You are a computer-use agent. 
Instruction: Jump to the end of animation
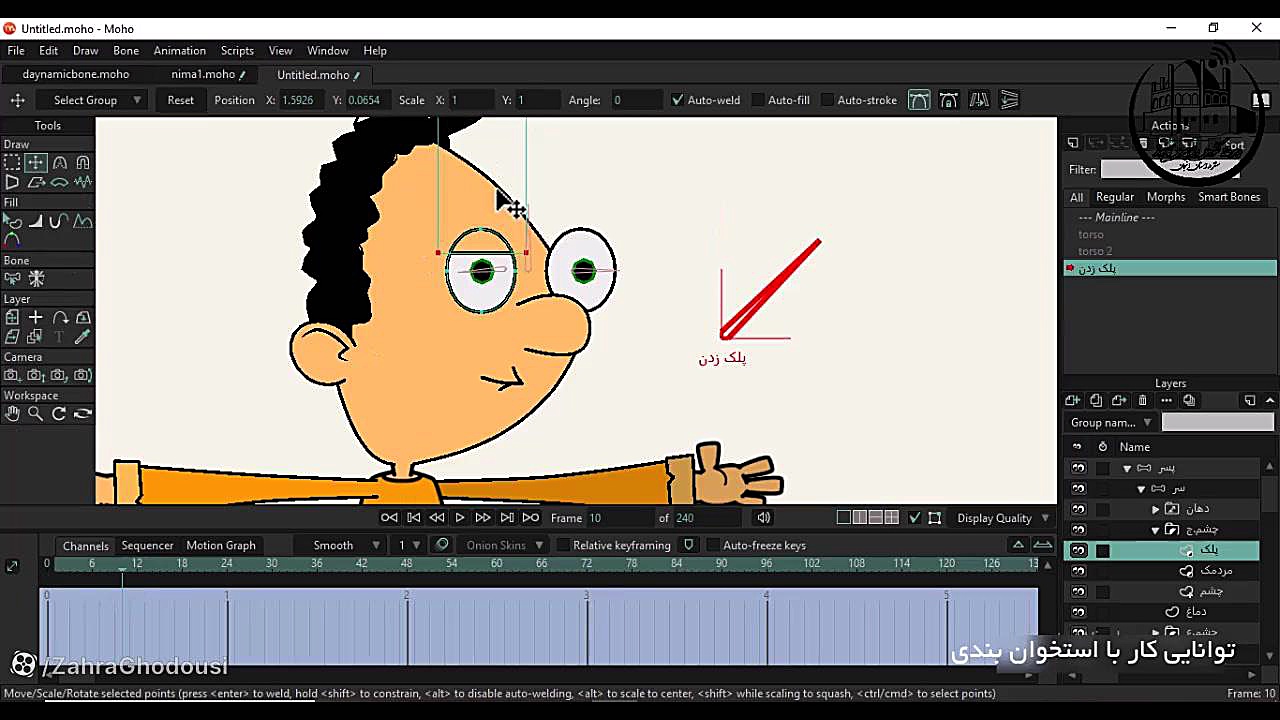pyautogui.click(x=531, y=518)
